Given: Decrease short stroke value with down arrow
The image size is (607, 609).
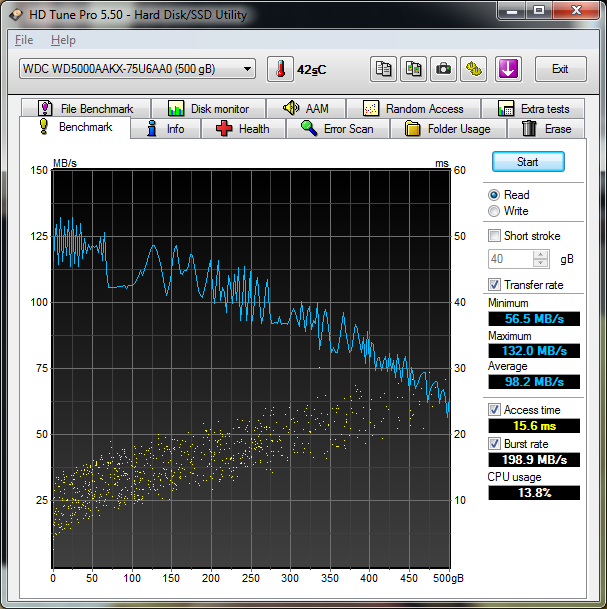Looking at the screenshot, I should click(x=541, y=263).
